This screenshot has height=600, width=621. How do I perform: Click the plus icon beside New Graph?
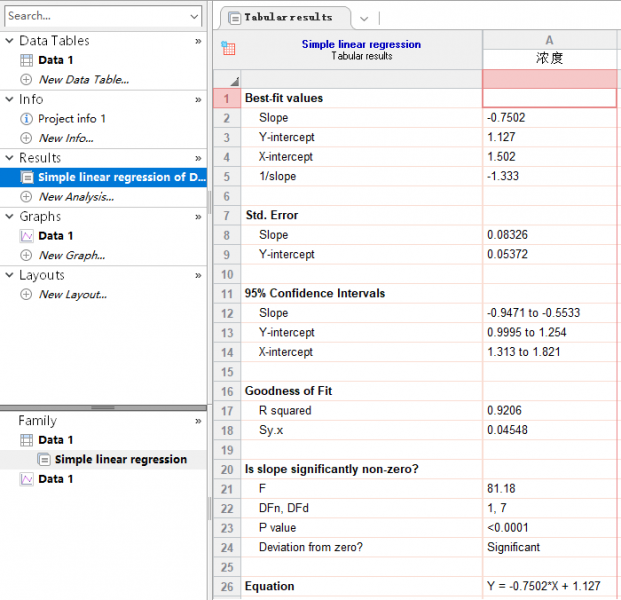point(26,255)
